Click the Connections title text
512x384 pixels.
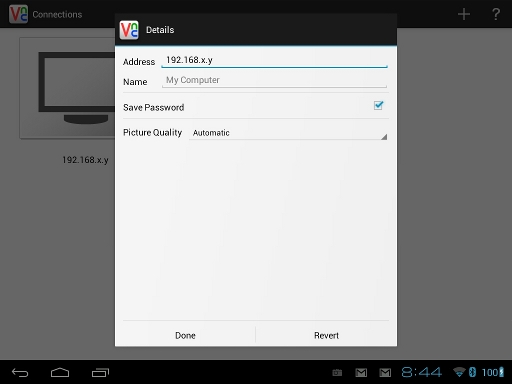click(57, 15)
